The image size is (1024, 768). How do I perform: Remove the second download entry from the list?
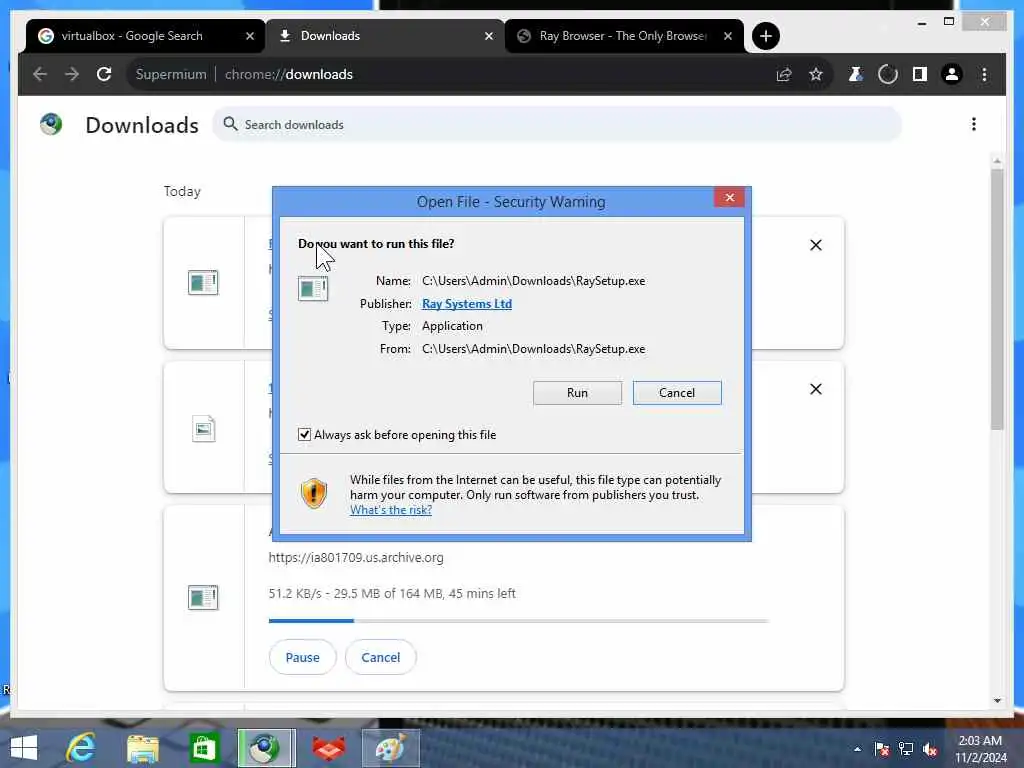(x=816, y=389)
